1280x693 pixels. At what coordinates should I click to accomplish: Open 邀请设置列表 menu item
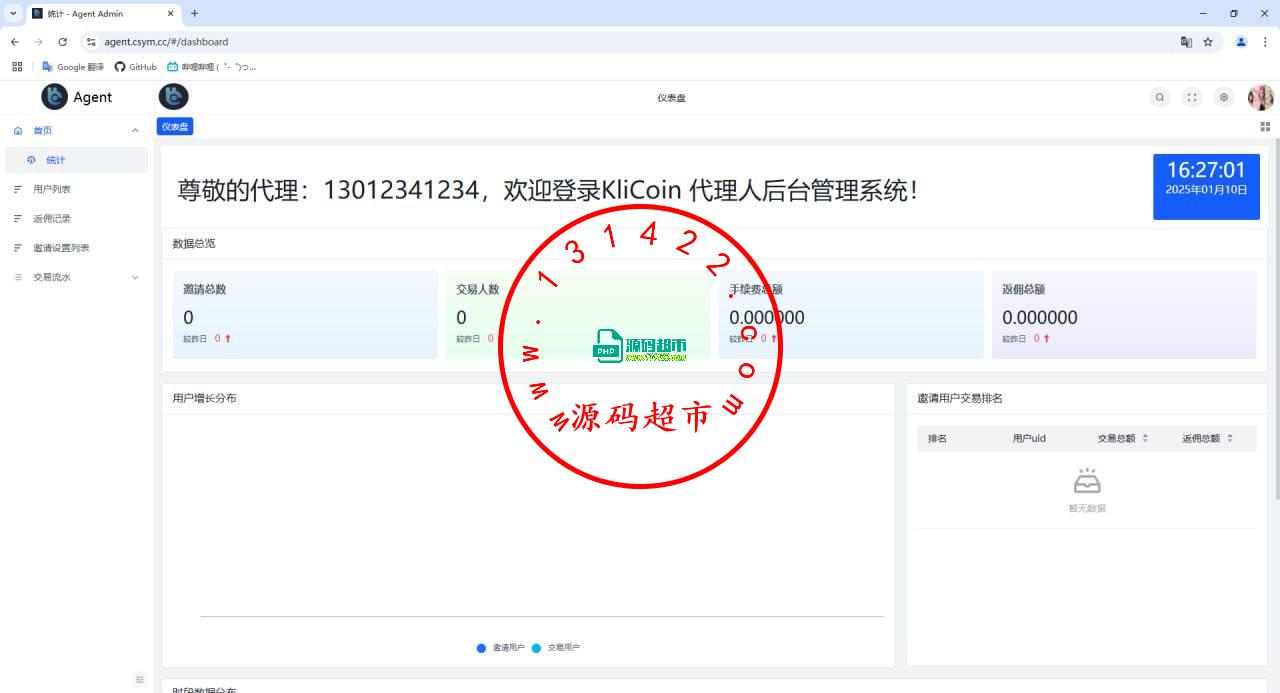[x=76, y=248]
